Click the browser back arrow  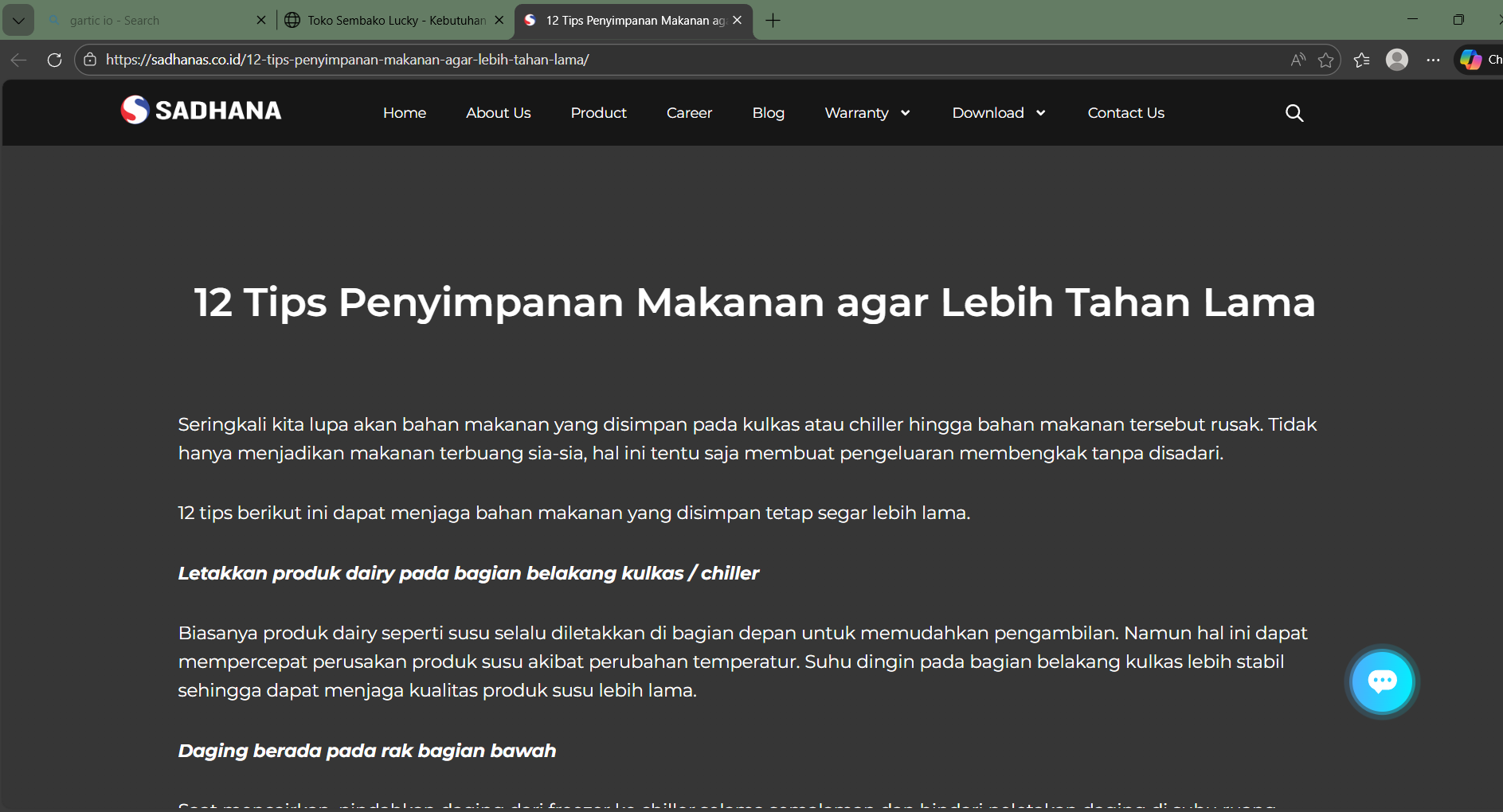[18, 59]
